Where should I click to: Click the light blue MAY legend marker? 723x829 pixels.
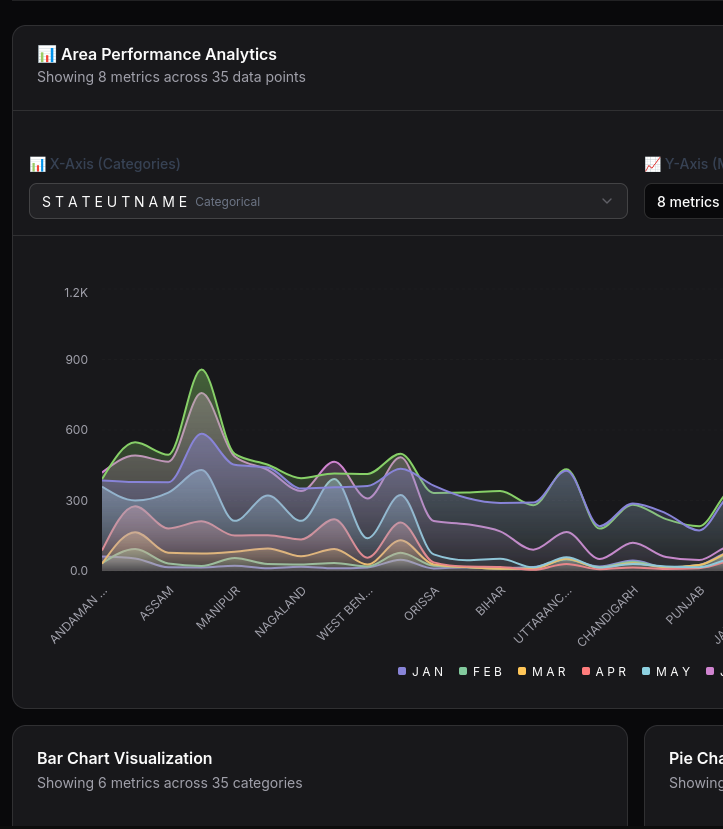pos(646,672)
